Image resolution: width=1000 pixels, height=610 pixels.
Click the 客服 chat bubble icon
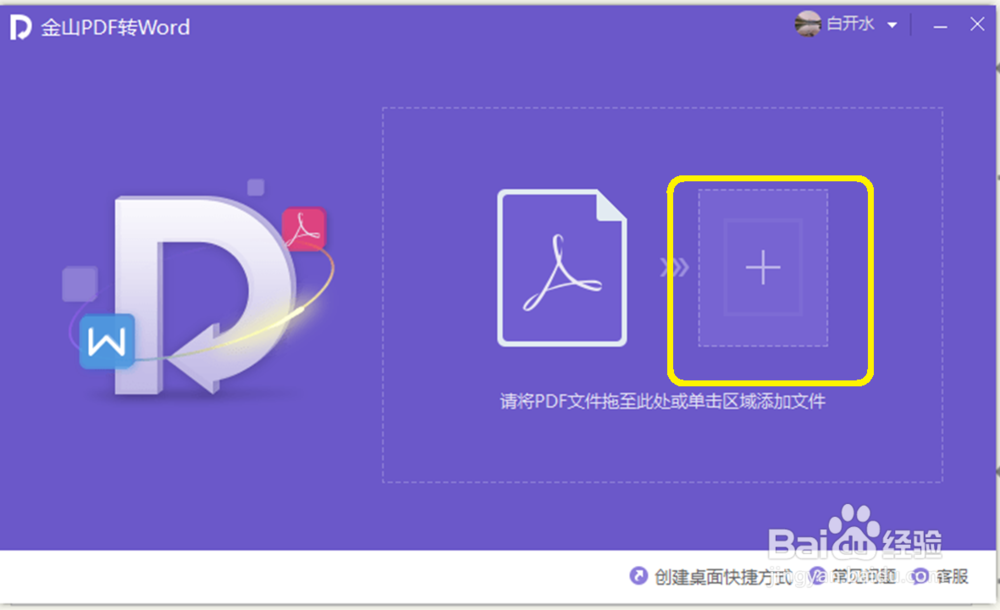click(919, 576)
